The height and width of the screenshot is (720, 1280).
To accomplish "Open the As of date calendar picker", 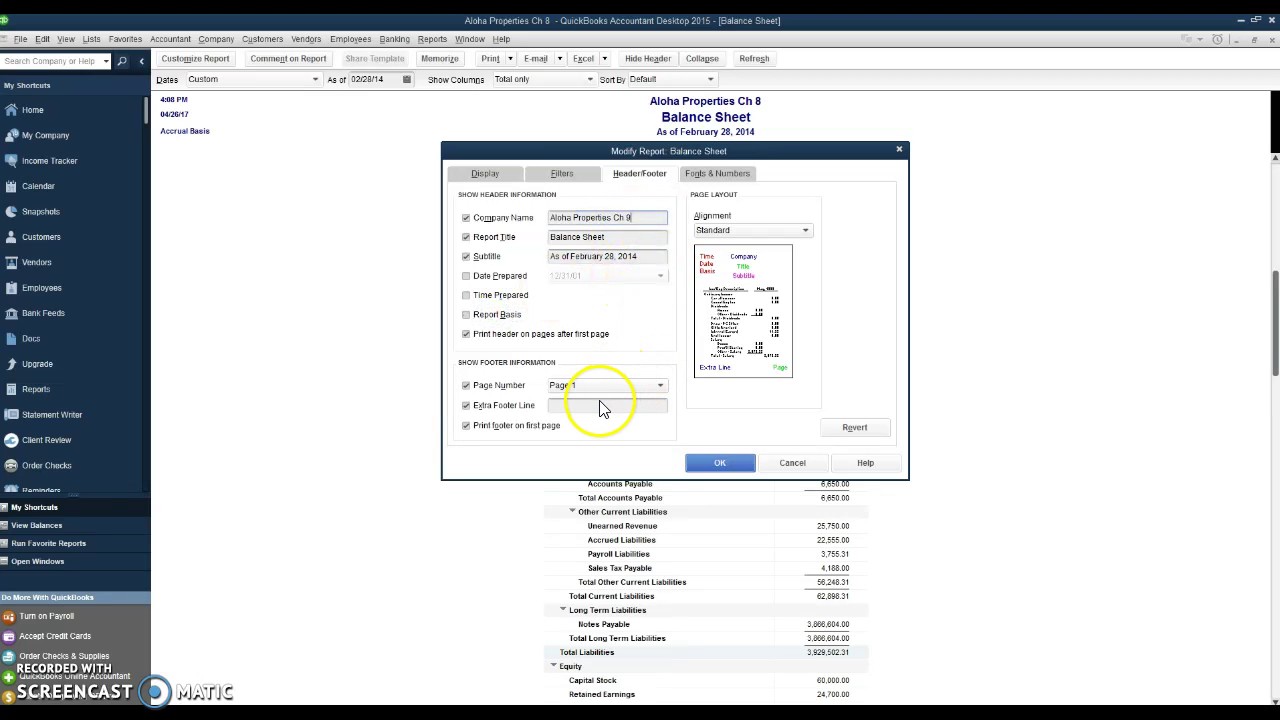I will pos(407,80).
